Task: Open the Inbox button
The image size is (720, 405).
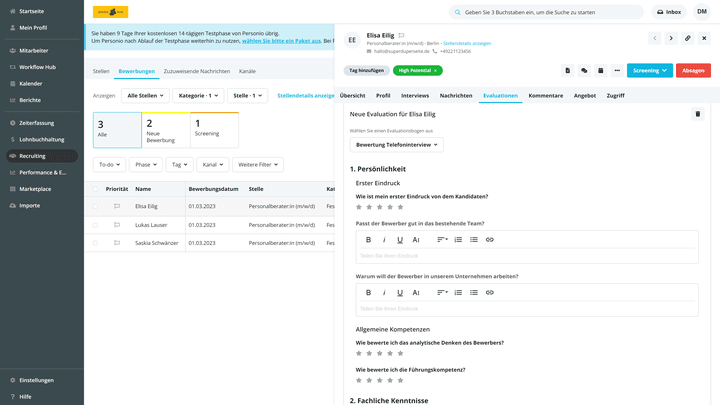Action: (x=669, y=12)
